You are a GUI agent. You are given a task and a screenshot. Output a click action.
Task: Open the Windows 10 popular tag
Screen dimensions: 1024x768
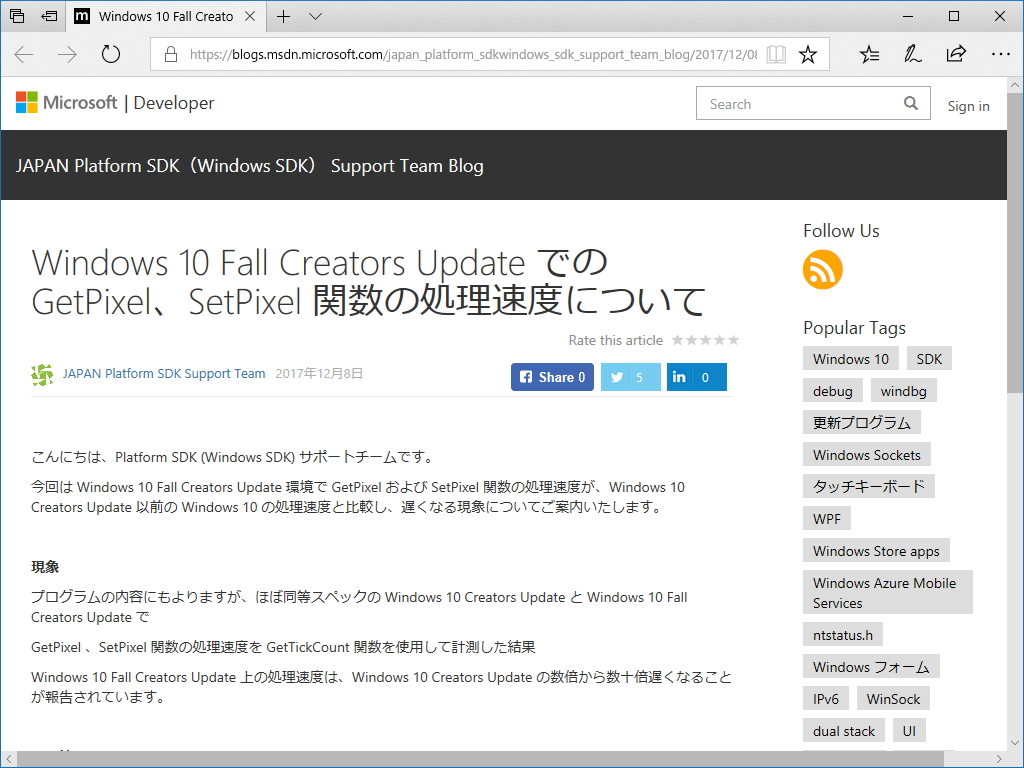click(x=850, y=358)
